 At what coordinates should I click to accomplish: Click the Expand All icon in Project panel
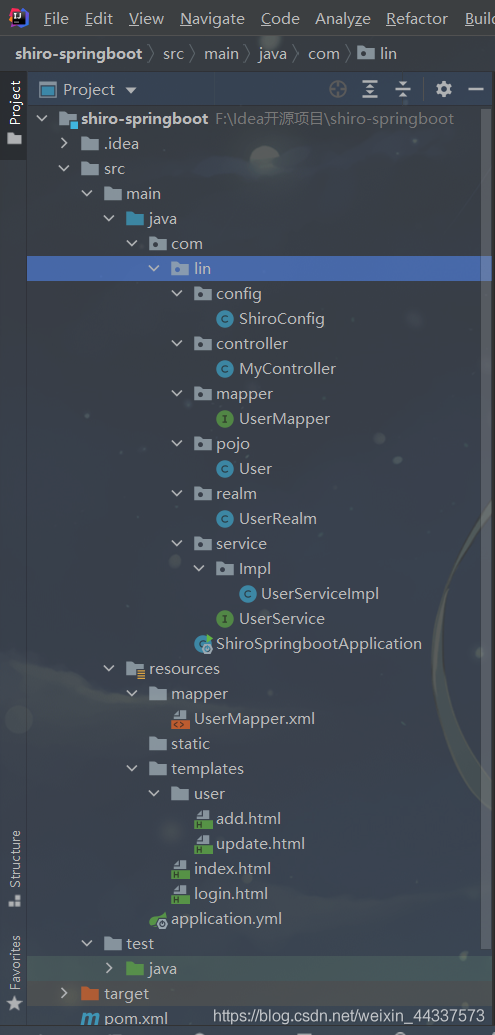370,89
